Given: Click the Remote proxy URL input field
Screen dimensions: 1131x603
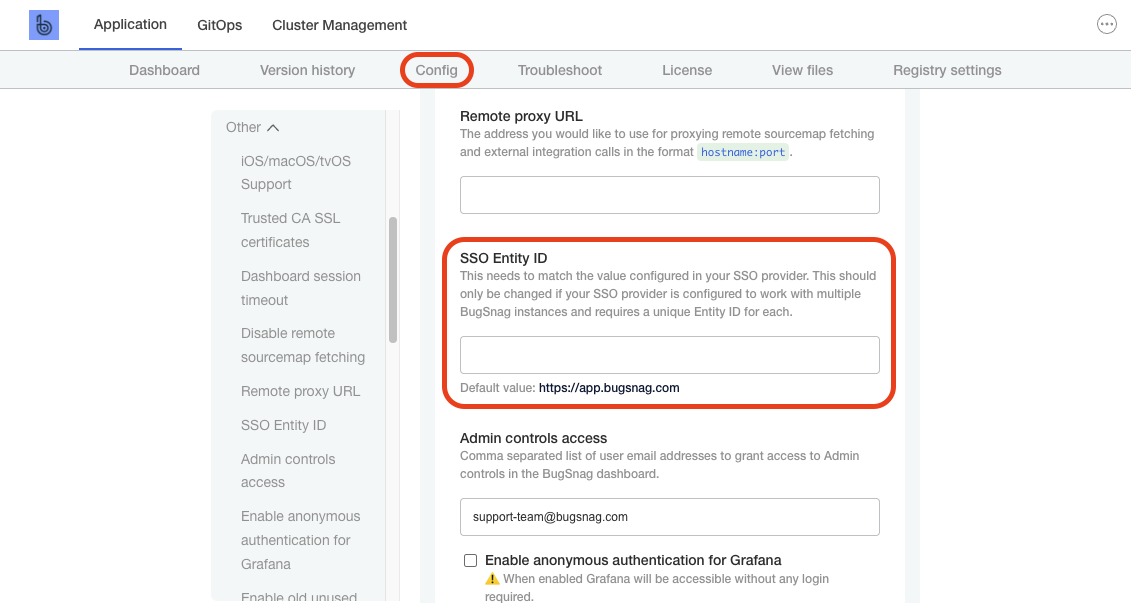Looking at the screenshot, I should (669, 195).
